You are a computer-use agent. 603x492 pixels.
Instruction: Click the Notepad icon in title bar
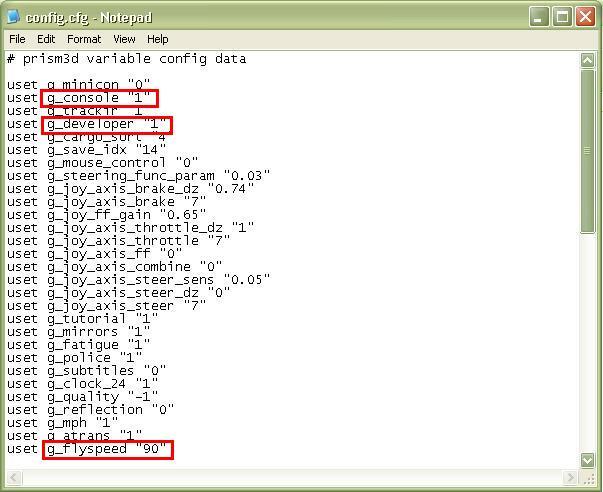point(13,17)
